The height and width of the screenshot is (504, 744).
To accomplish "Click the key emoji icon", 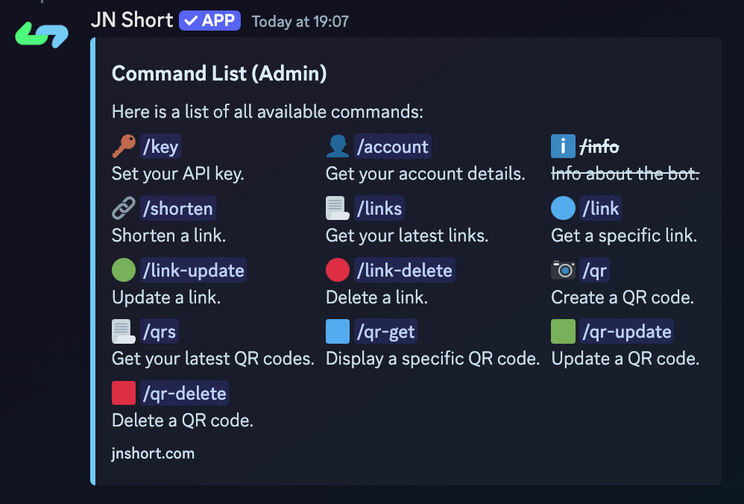I will 124,147.
